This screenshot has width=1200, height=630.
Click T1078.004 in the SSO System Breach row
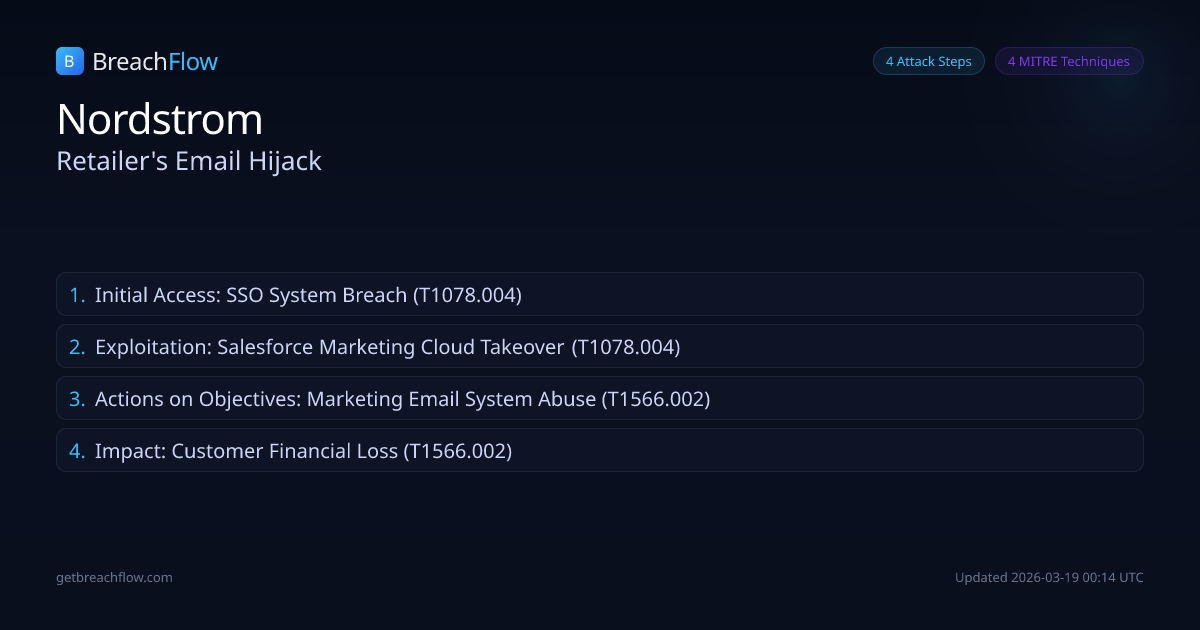pyautogui.click(x=467, y=295)
